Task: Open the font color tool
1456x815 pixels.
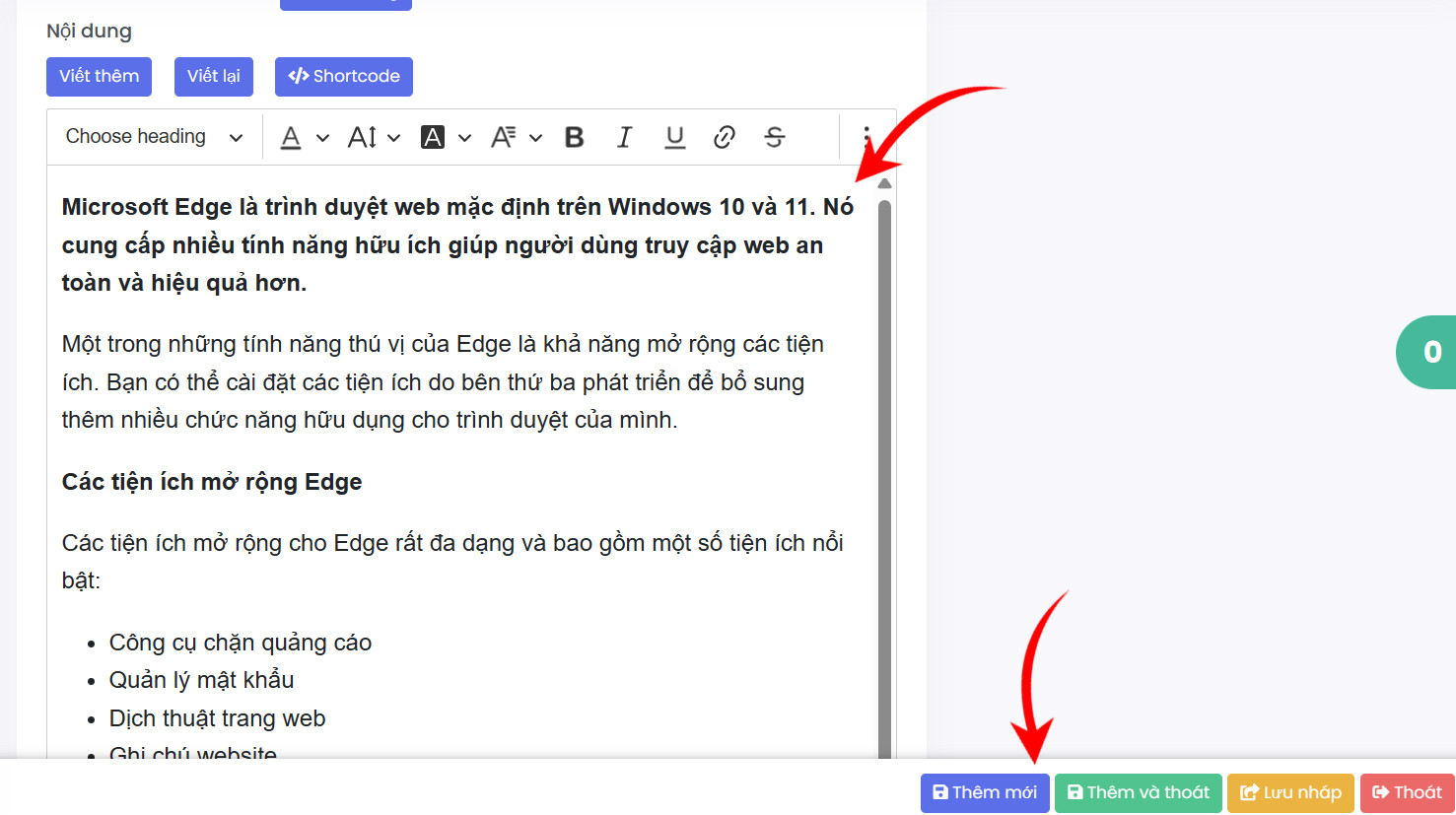Action: 291,137
